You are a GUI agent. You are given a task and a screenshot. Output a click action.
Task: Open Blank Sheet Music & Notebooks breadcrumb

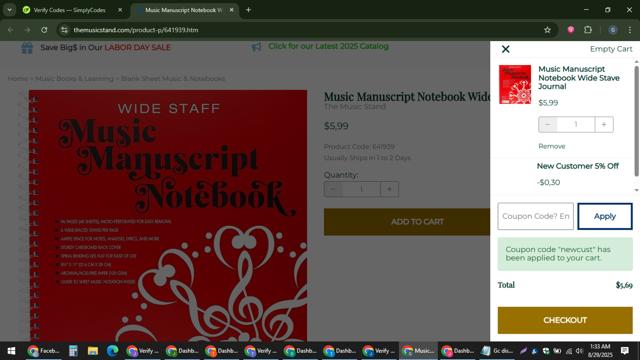(x=173, y=78)
